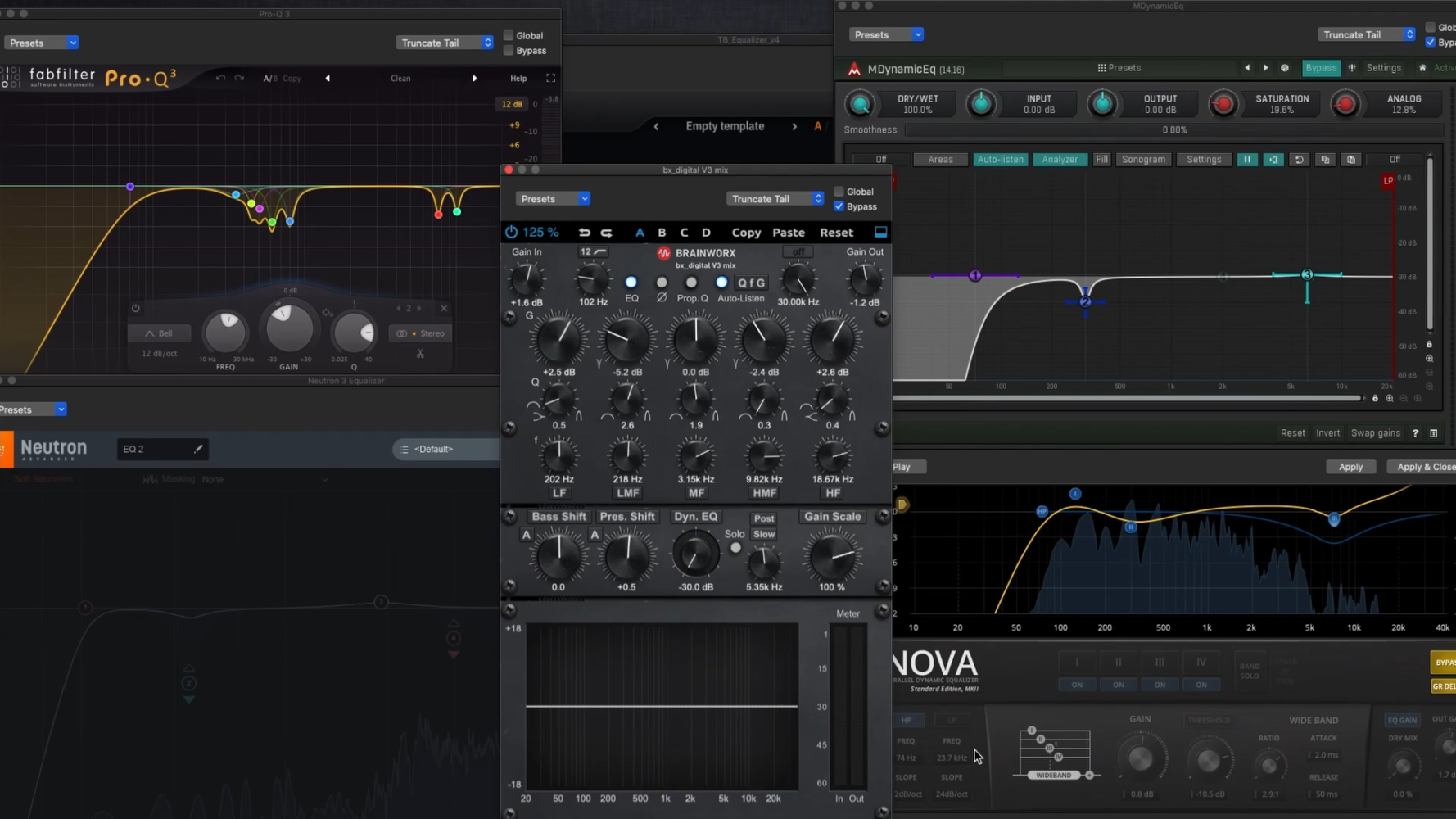1456x819 pixels.
Task: Click the Brainworx red logo
Action: coord(663,253)
